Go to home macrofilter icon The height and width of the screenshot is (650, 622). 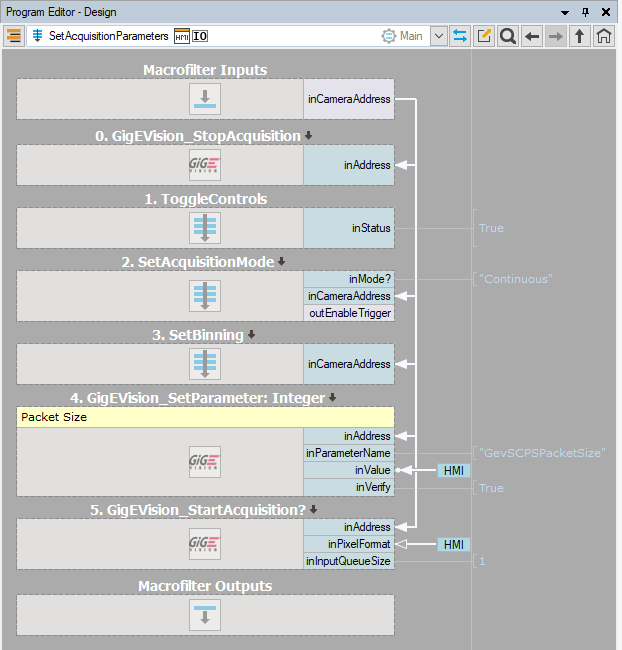[604, 36]
